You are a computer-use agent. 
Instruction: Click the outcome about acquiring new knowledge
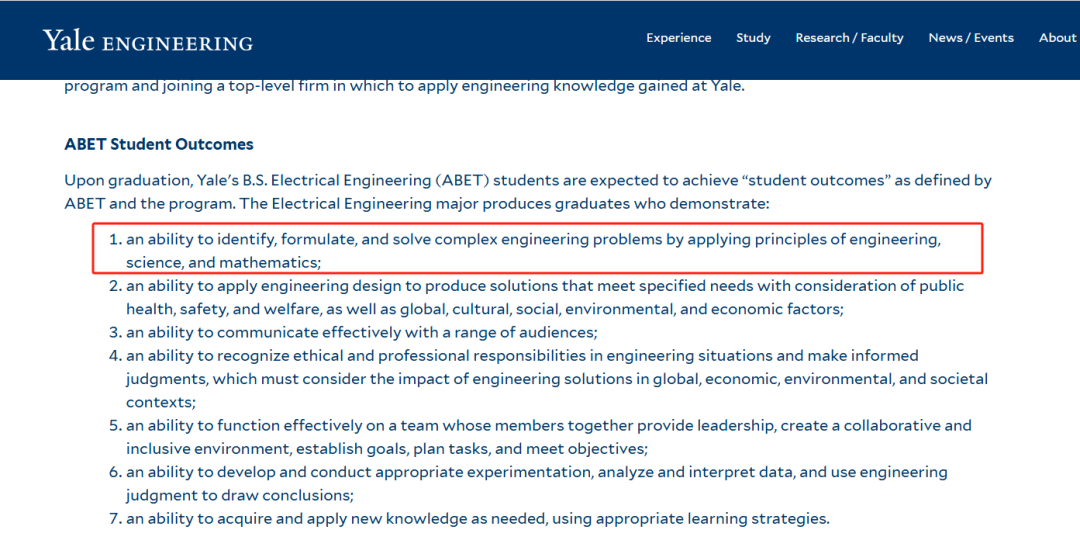(477, 518)
